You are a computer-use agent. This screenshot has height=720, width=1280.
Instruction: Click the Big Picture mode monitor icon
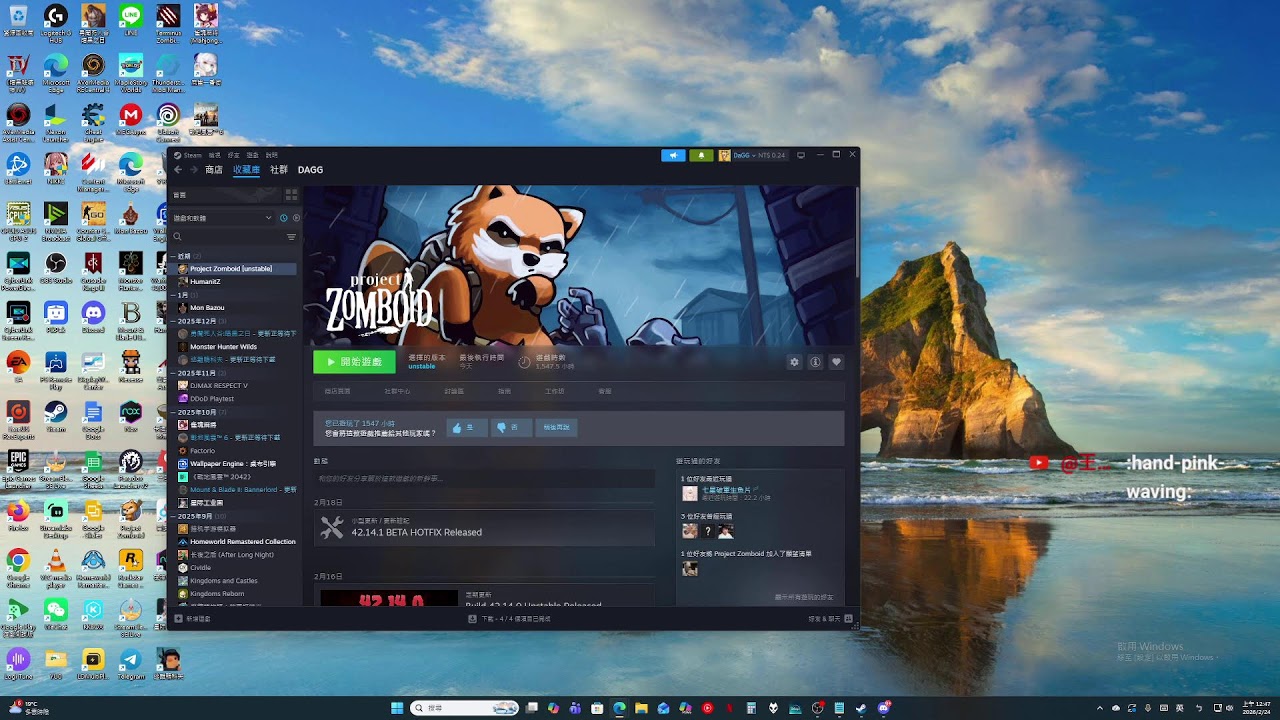point(801,155)
